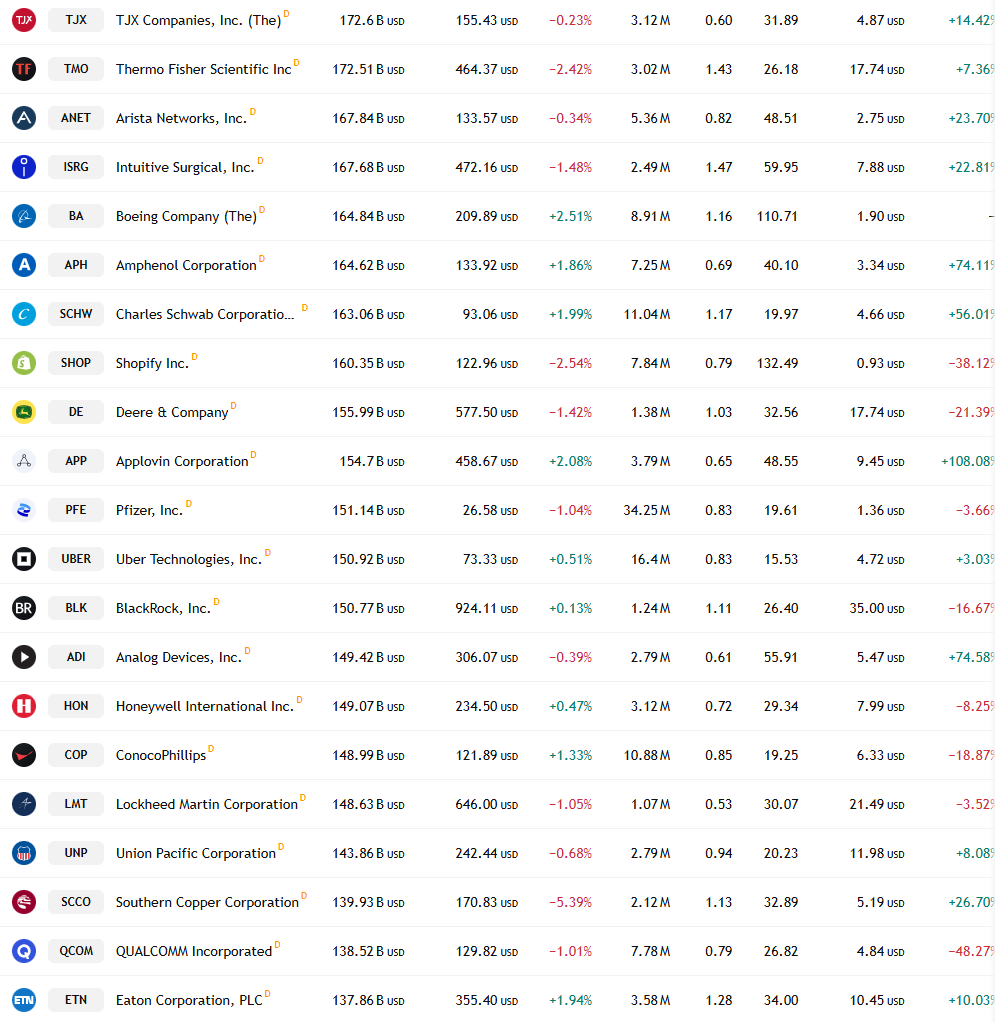Click volume 11.04 M for Schwab
Viewport: 995px width, 1022px height.
[x=646, y=314]
